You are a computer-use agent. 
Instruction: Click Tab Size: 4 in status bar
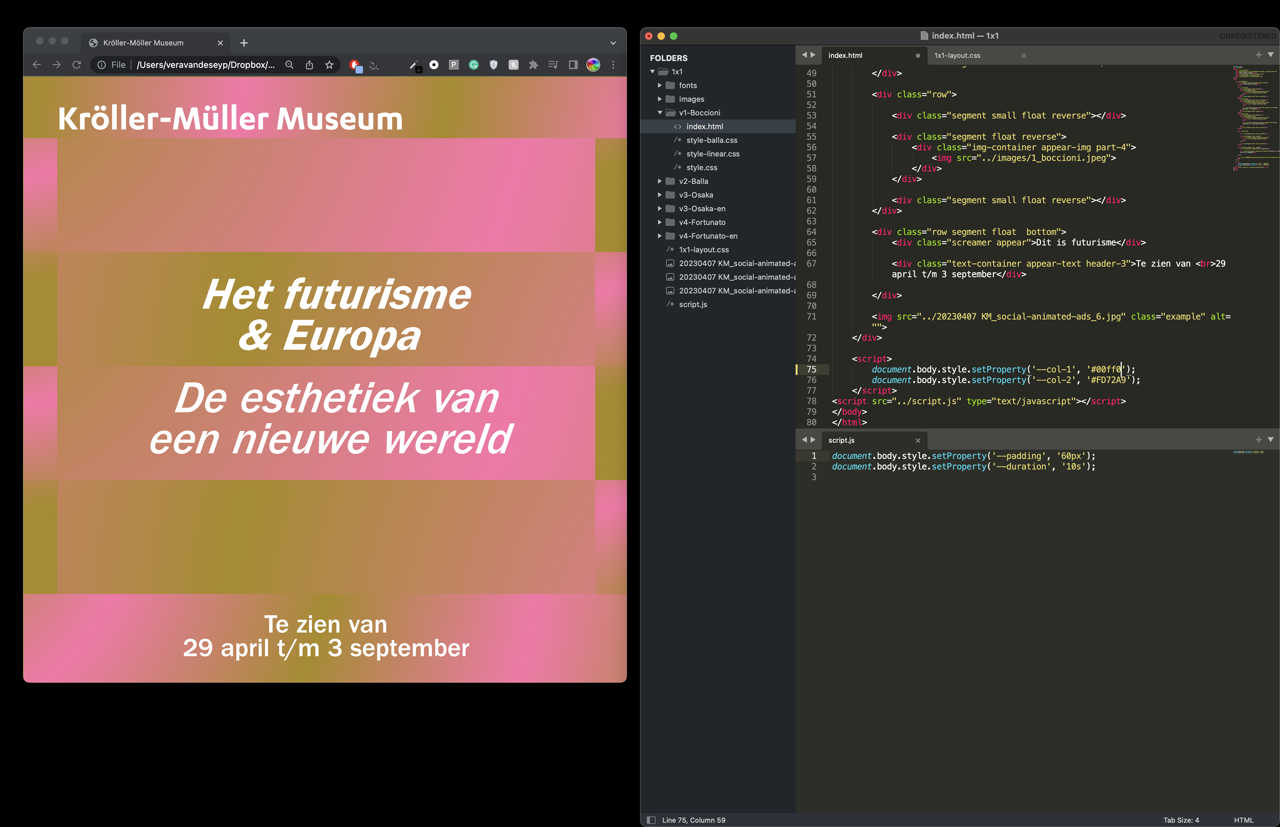pos(1180,820)
